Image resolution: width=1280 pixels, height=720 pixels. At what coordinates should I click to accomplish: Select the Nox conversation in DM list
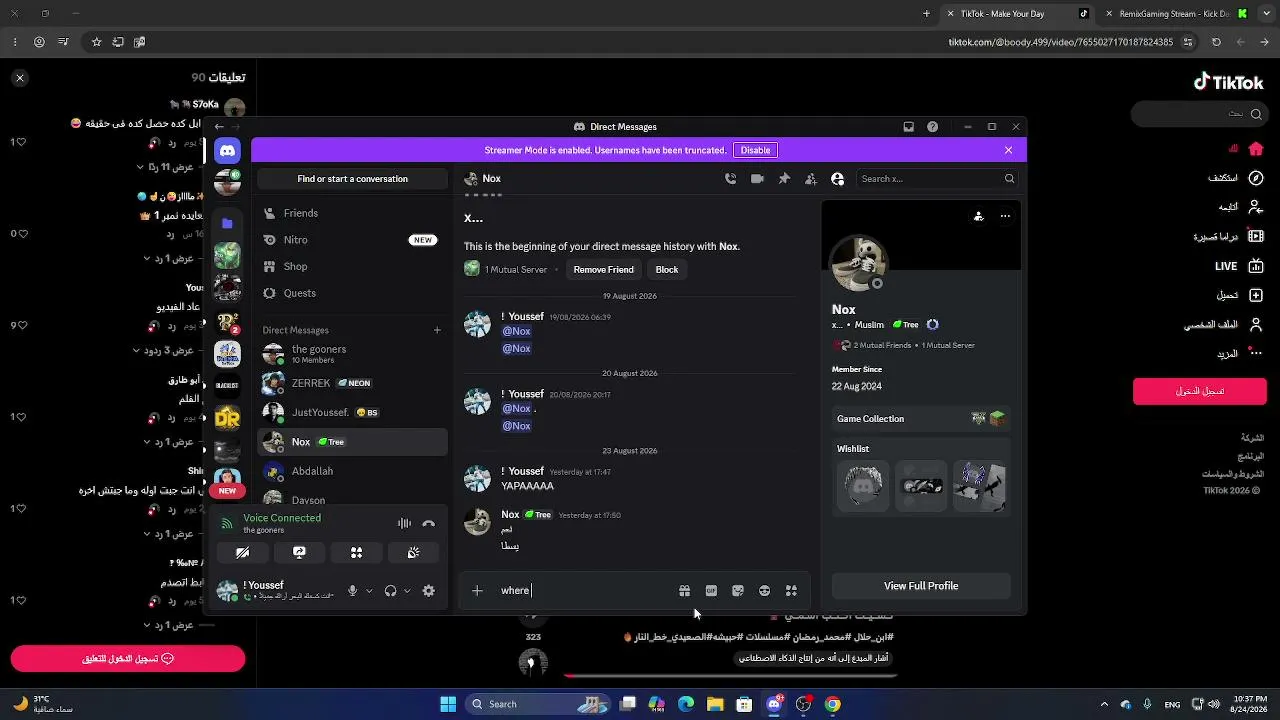[x=352, y=442]
